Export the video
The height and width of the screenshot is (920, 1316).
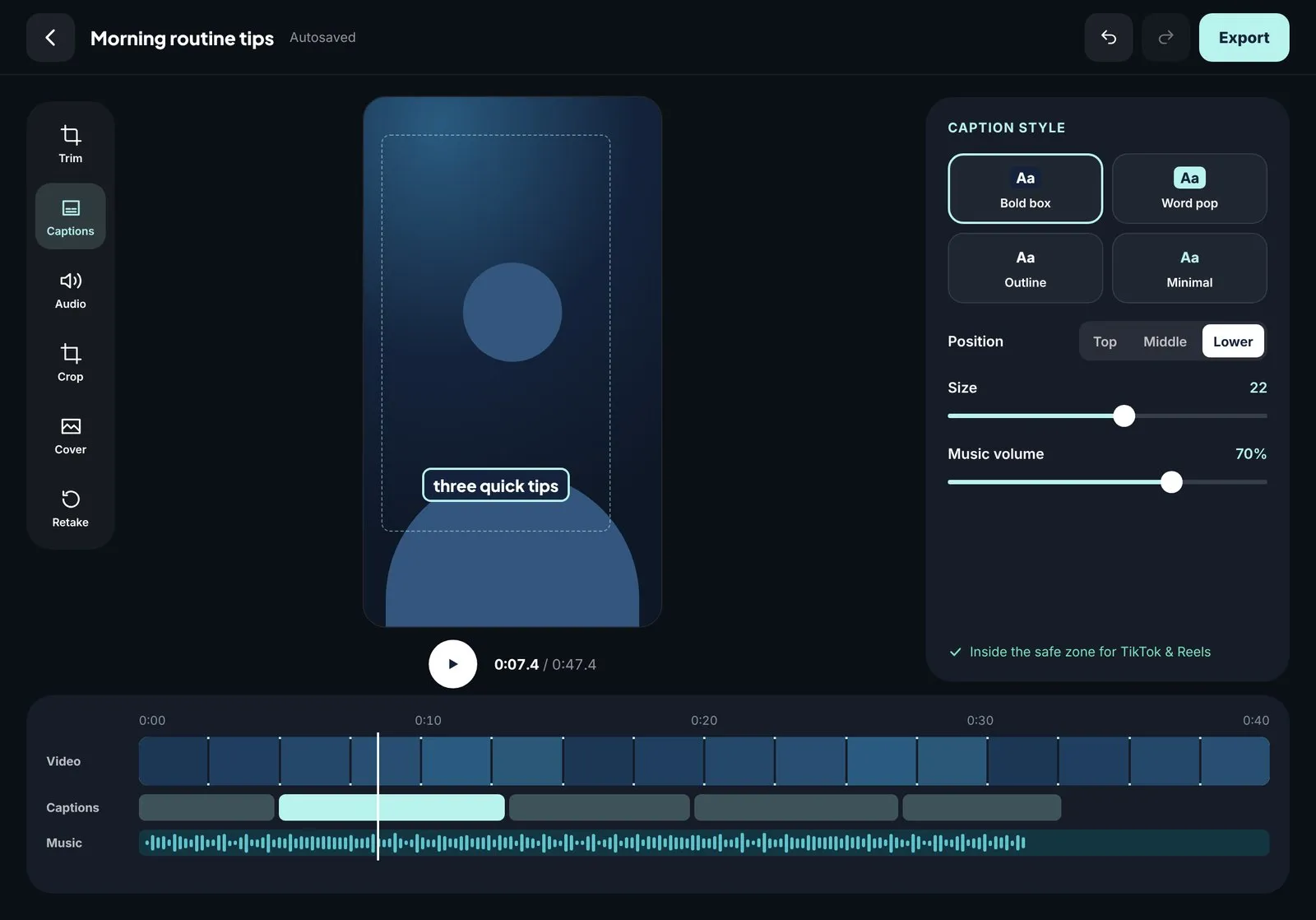(x=1244, y=38)
